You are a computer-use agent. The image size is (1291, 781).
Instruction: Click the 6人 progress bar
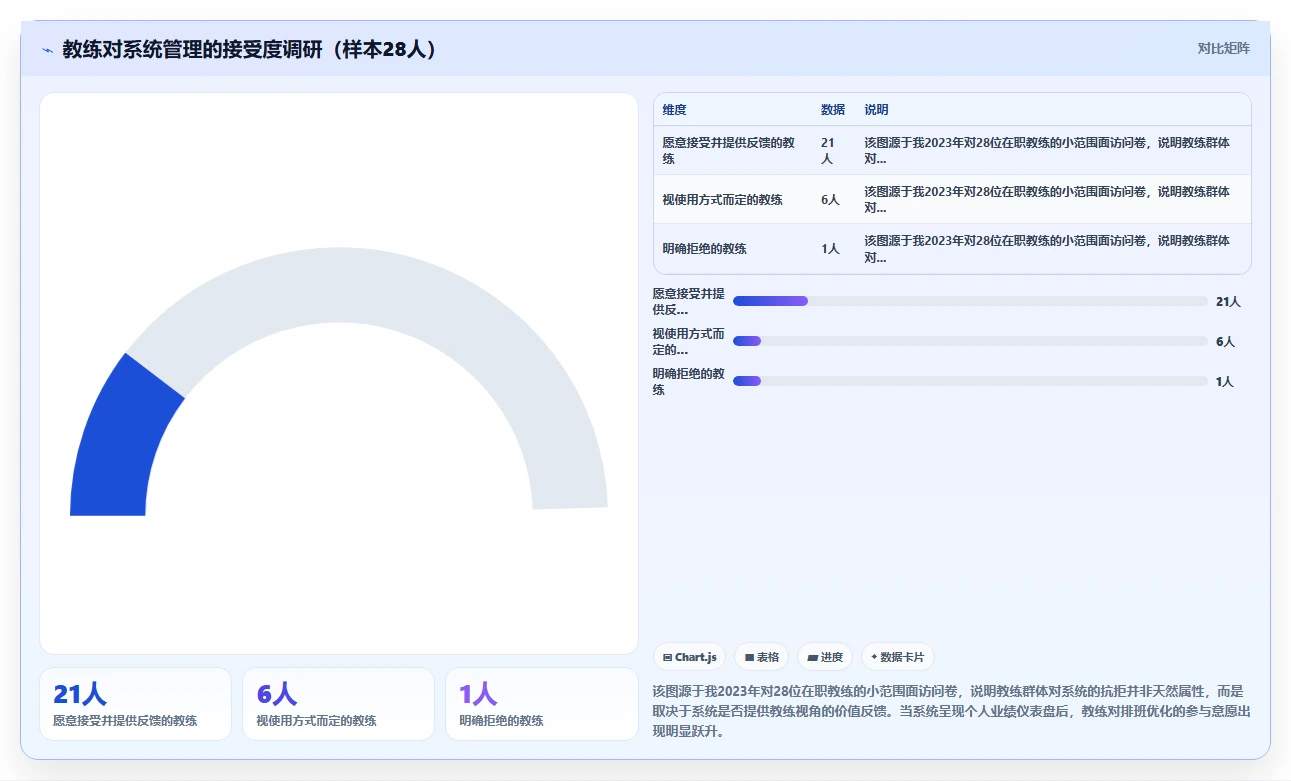pos(970,341)
